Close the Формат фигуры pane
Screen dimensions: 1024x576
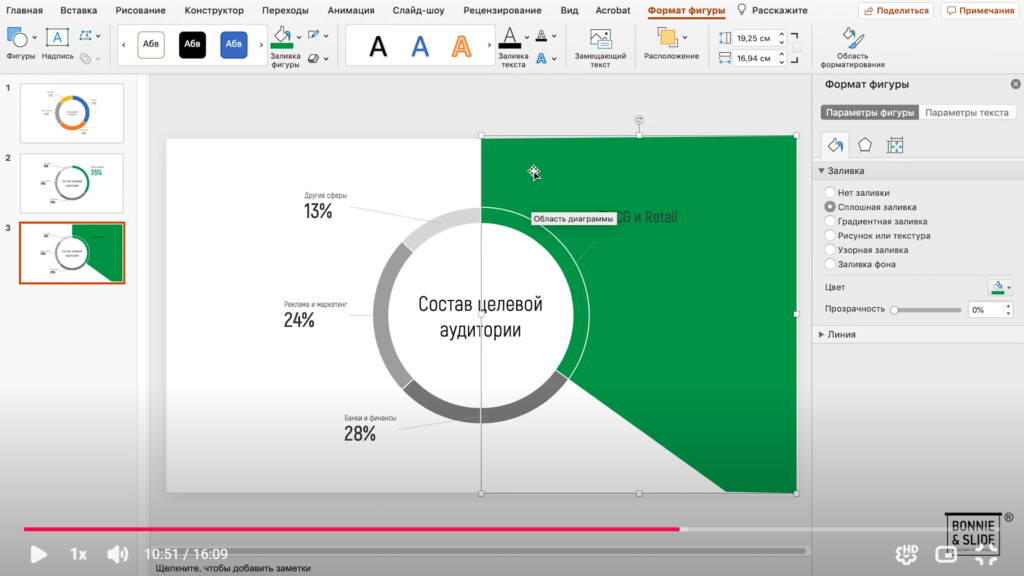click(x=1016, y=84)
